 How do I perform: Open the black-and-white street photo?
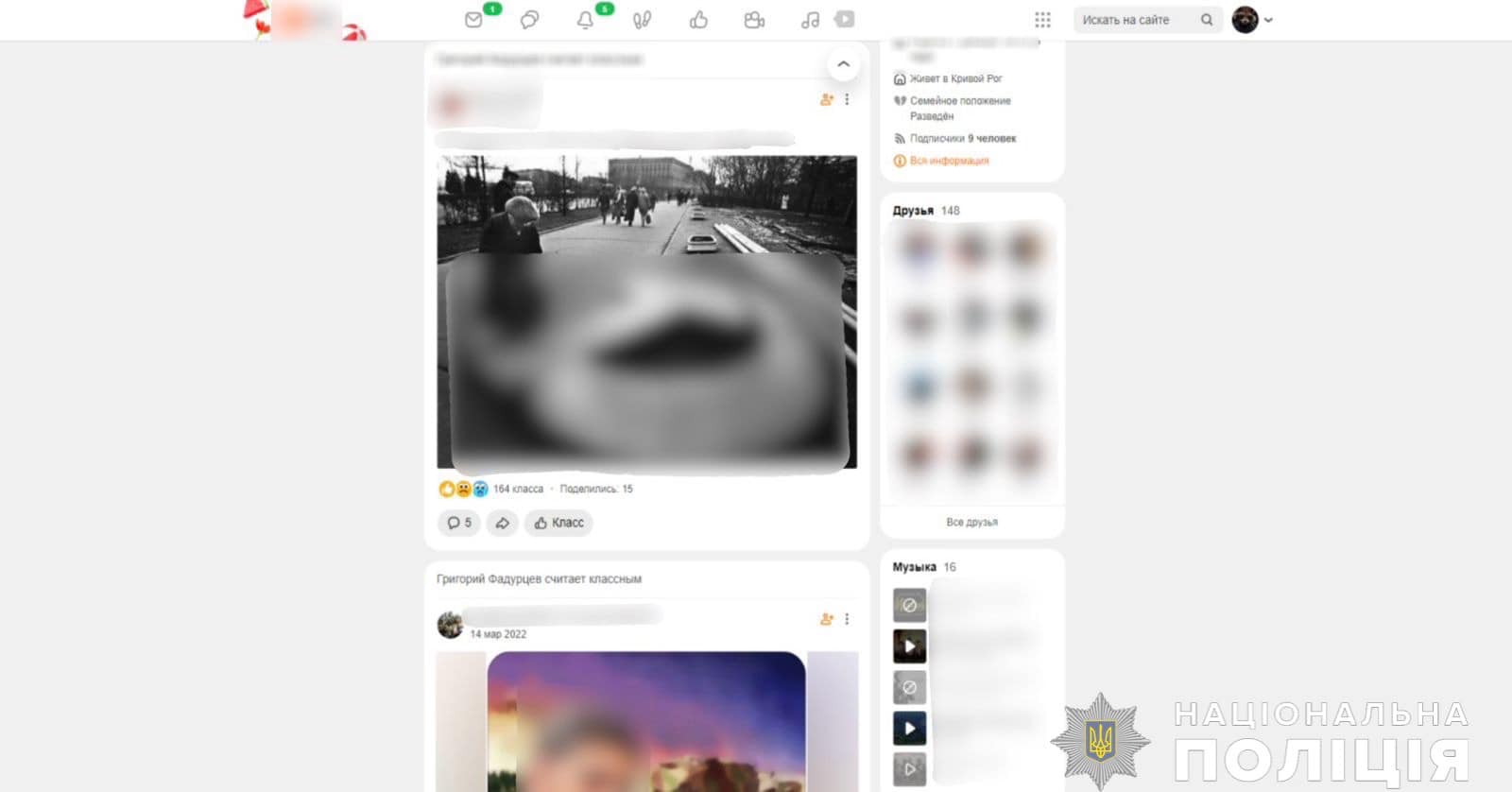click(647, 312)
